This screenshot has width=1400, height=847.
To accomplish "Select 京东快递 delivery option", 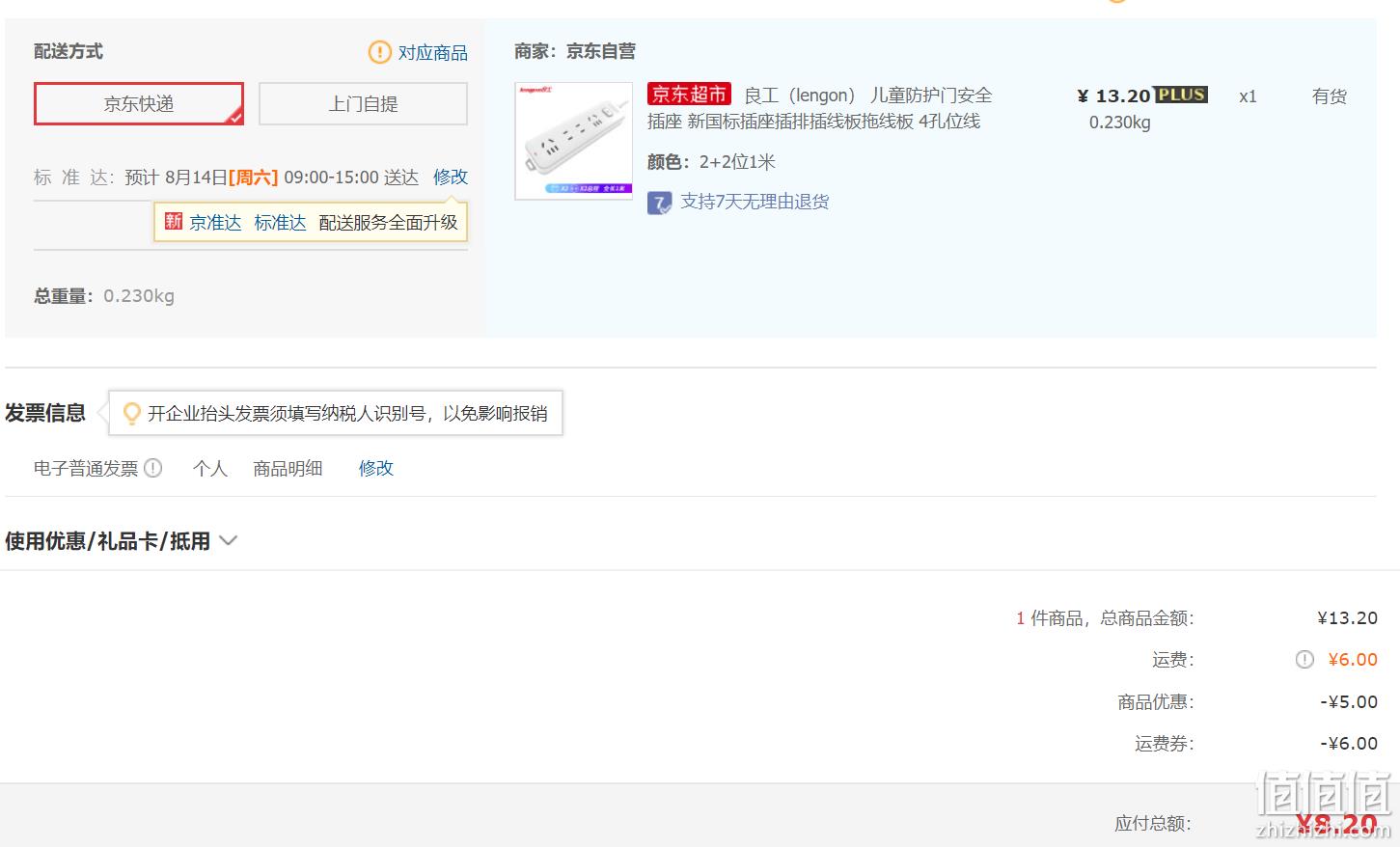I will [x=139, y=104].
